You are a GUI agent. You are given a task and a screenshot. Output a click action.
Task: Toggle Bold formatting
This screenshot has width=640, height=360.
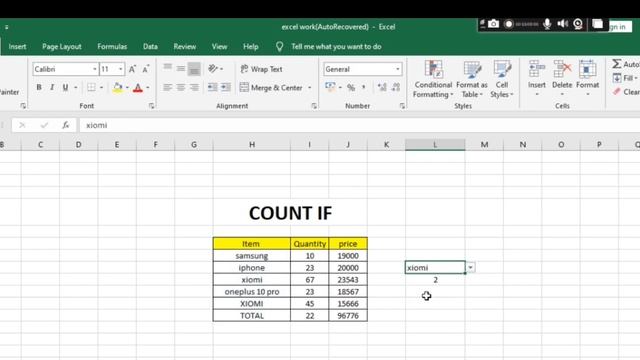coord(39,87)
